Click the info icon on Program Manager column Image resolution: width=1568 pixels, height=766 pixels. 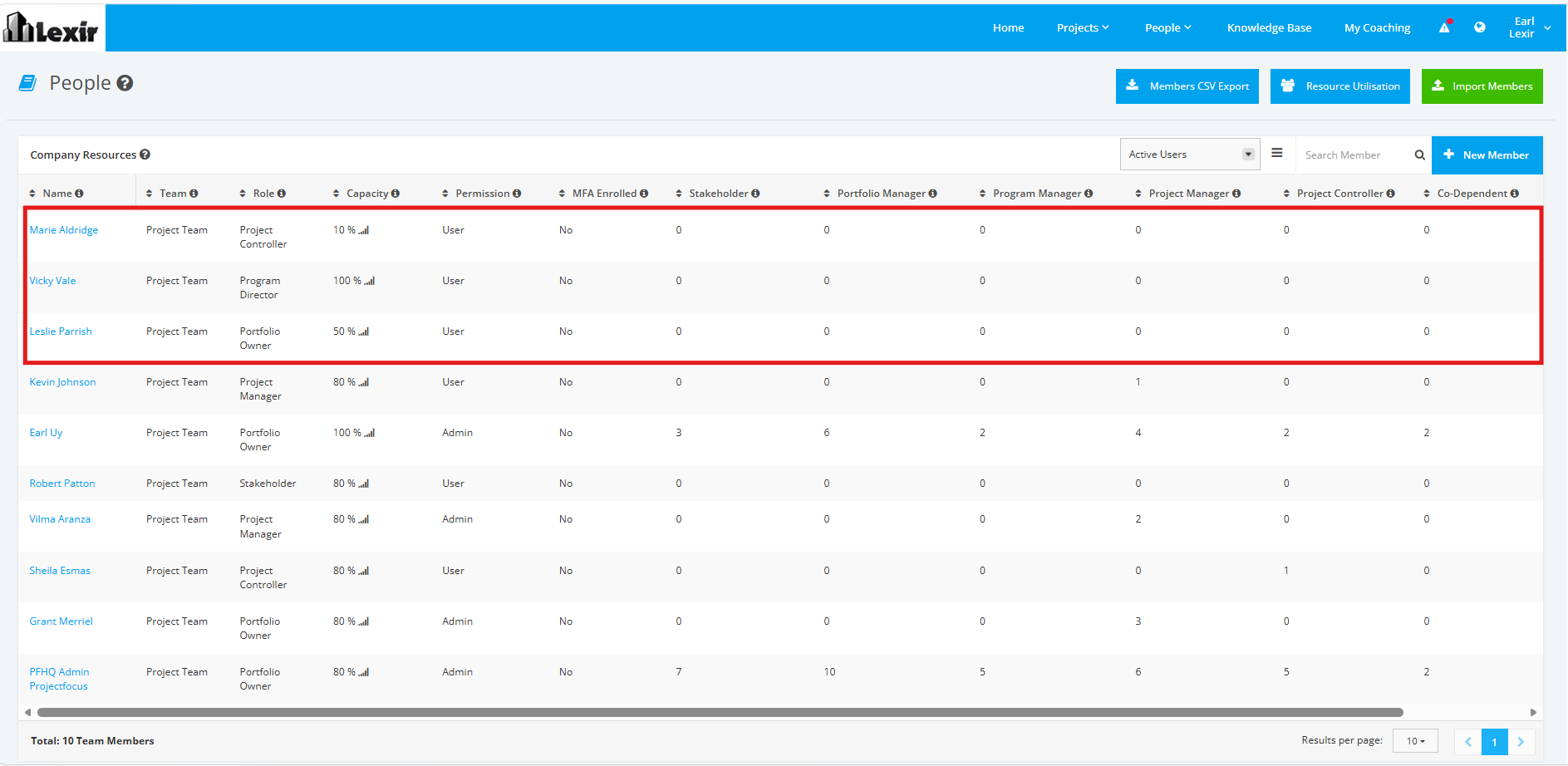point(1089,194)
